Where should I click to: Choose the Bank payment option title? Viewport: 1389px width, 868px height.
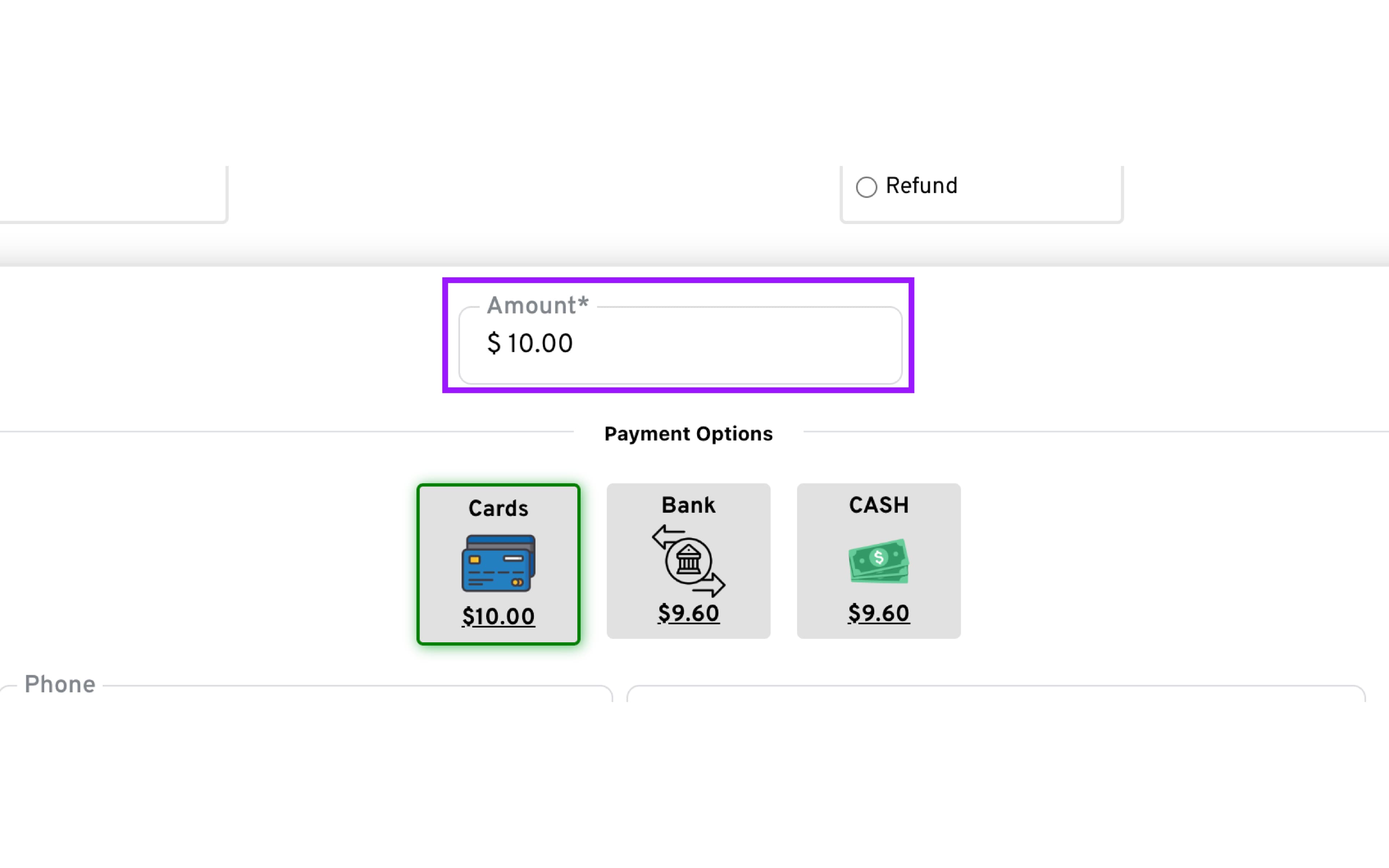[x=688, y=505]
